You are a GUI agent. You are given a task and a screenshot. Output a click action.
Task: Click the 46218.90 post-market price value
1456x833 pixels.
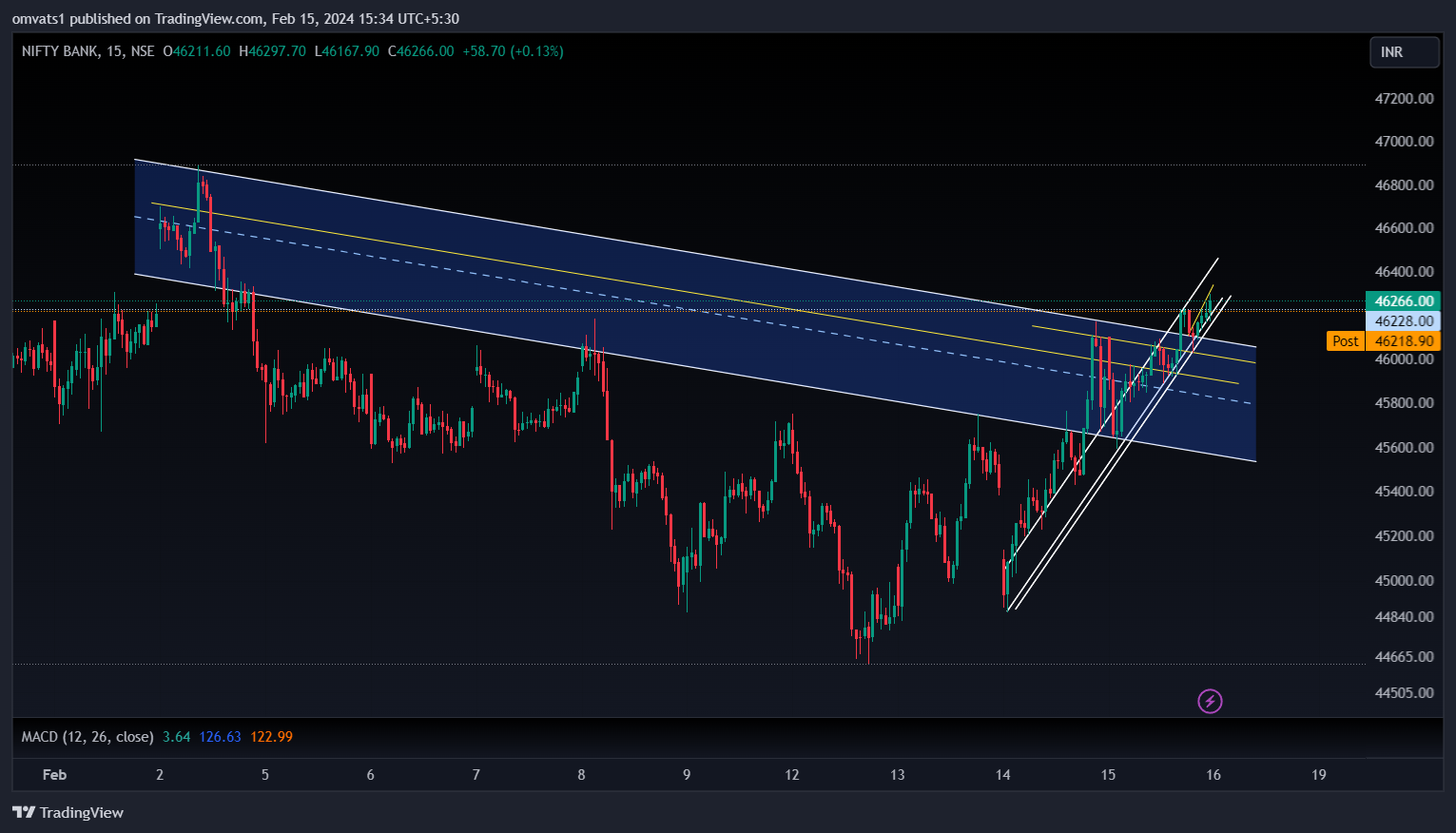coord(1404,341)
